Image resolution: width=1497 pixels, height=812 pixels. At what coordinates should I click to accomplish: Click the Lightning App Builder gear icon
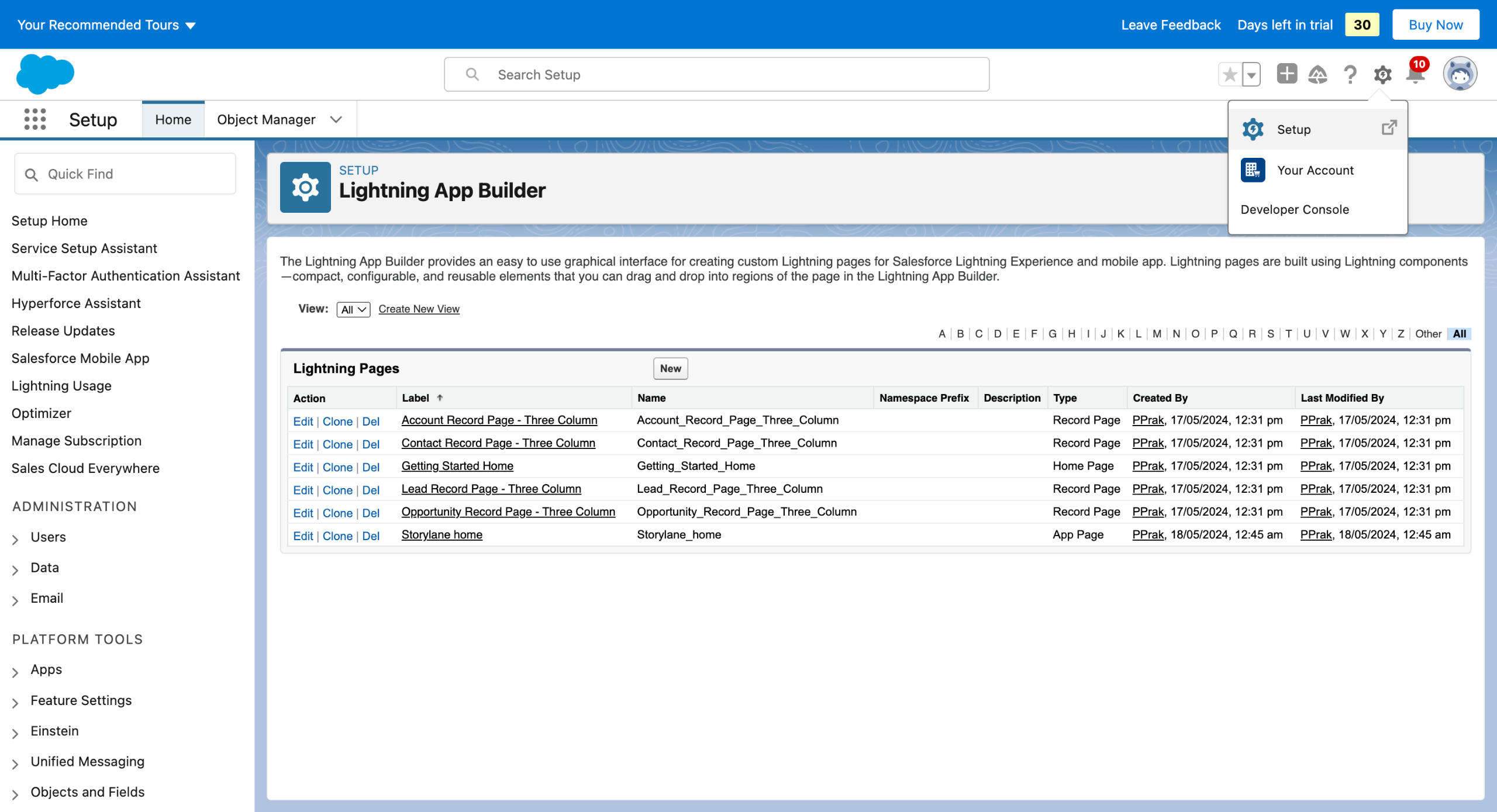305,187
